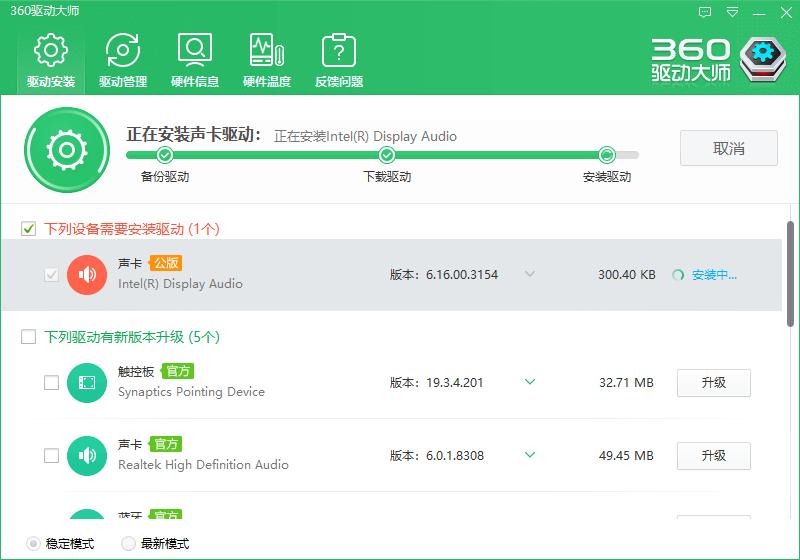Open the 硬件温度 thermometer icon

tap(267, 50)
